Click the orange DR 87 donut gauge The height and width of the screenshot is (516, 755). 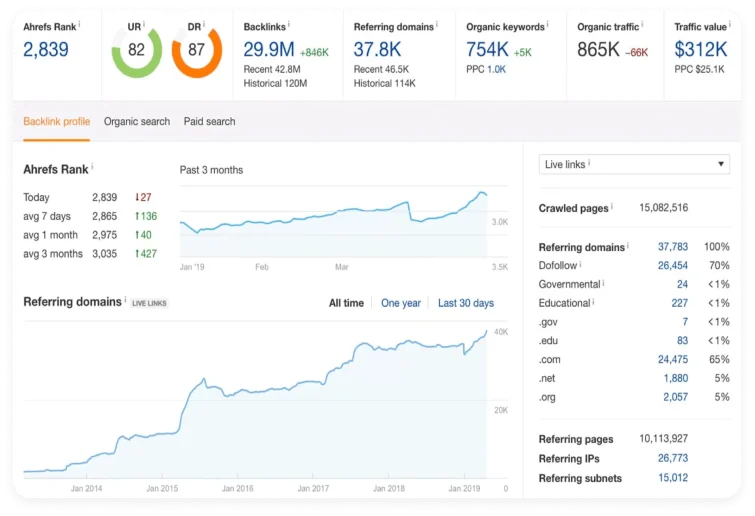pyautogui.click(x=196, y=50)
